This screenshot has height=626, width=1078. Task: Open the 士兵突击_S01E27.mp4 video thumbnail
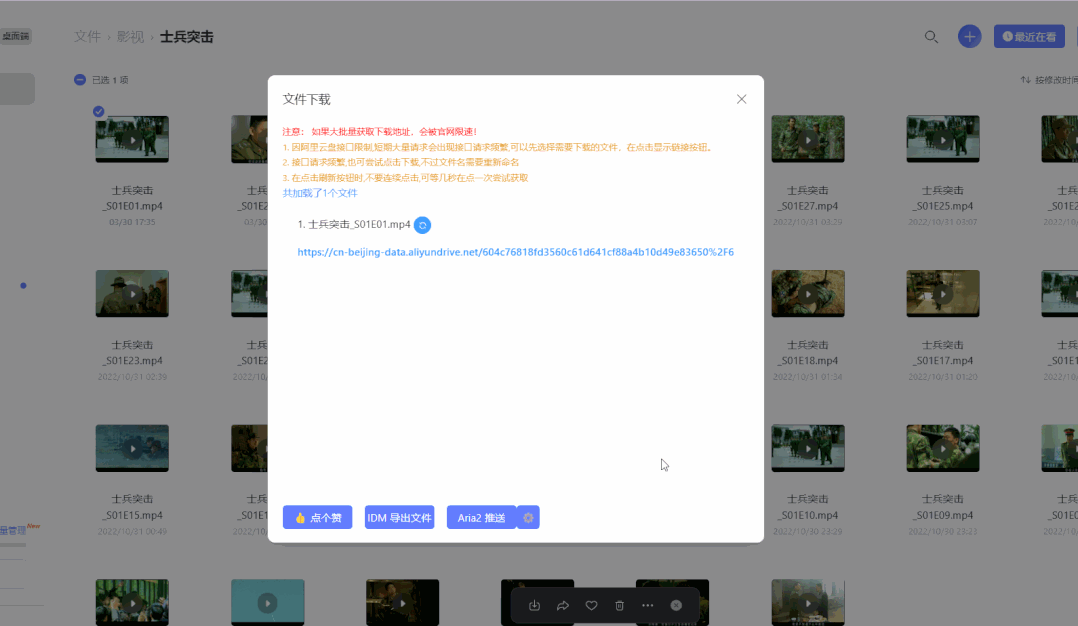click(x=807, y=139)
